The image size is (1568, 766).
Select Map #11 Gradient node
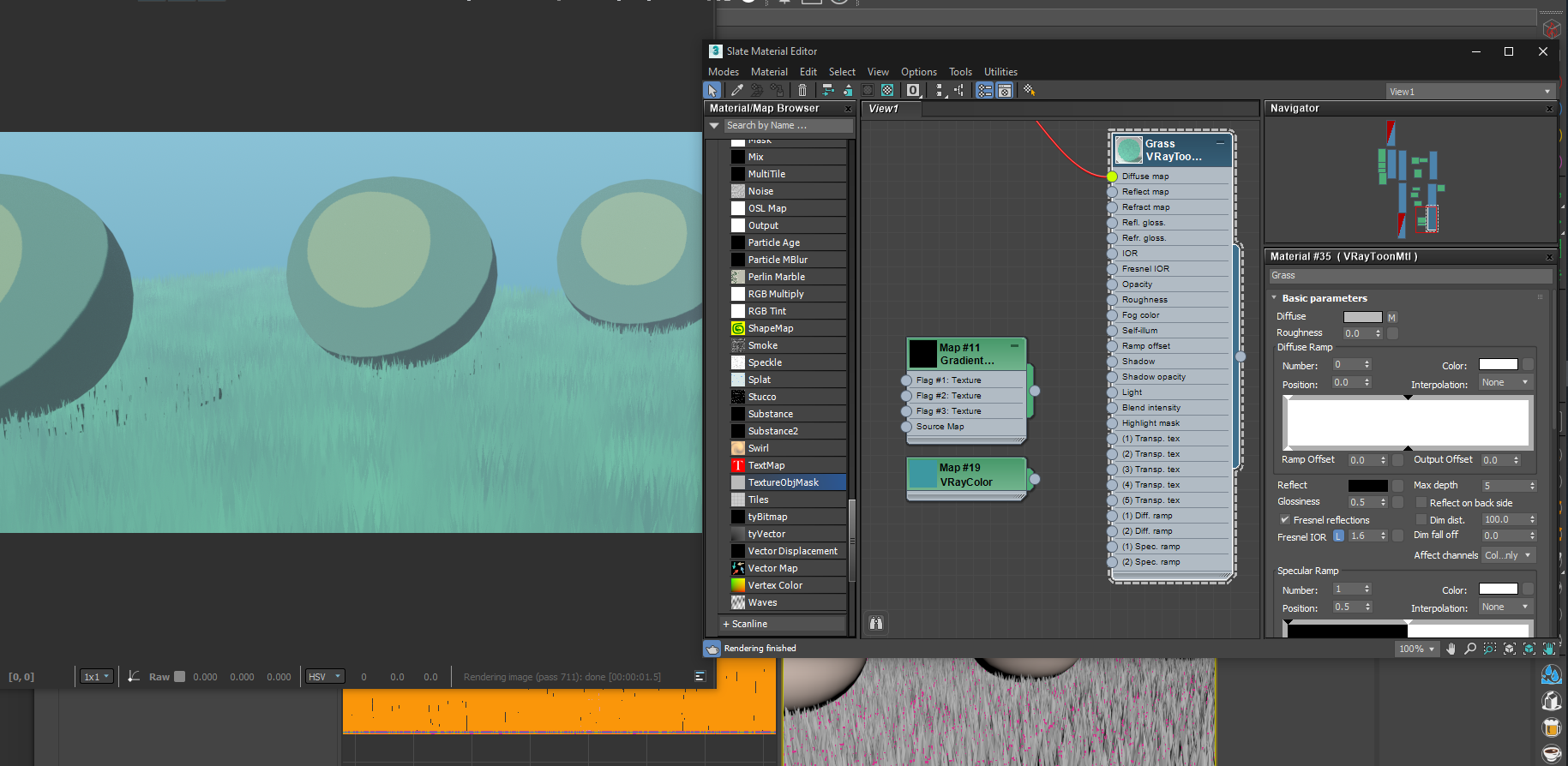tap(967, 354)
